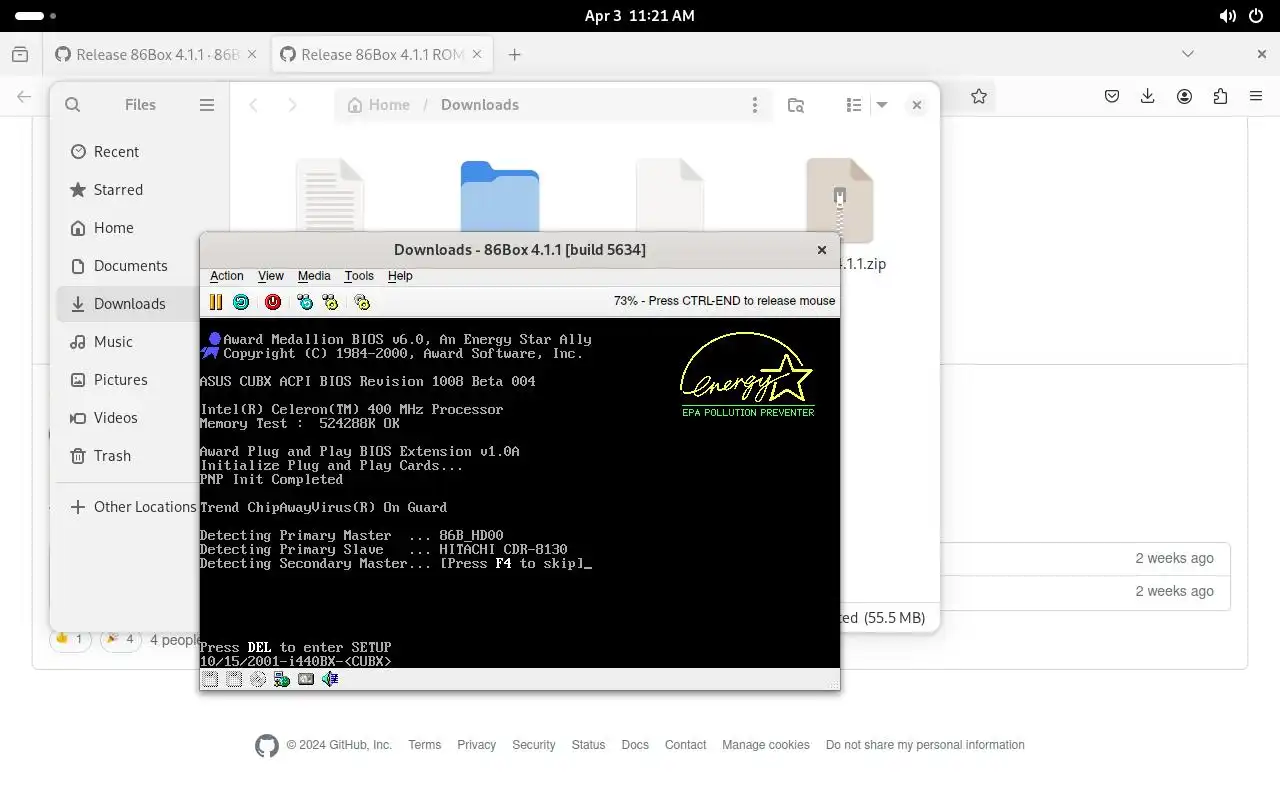Click the red ACPI shutdown power icon
1280x800 pixels.
click(272, 302)
